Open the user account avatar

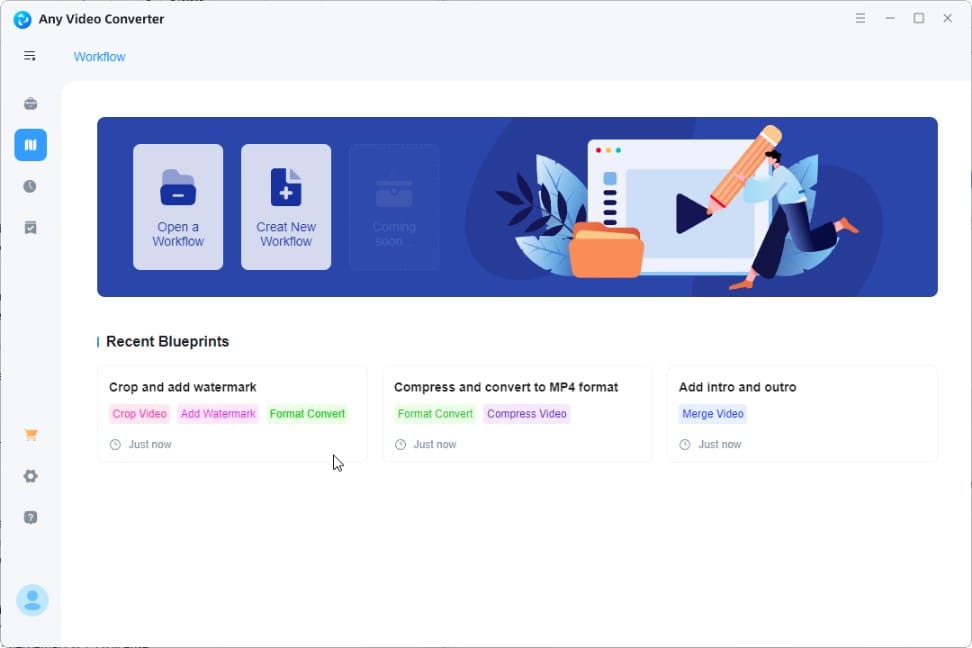click(x=32, y=600)
